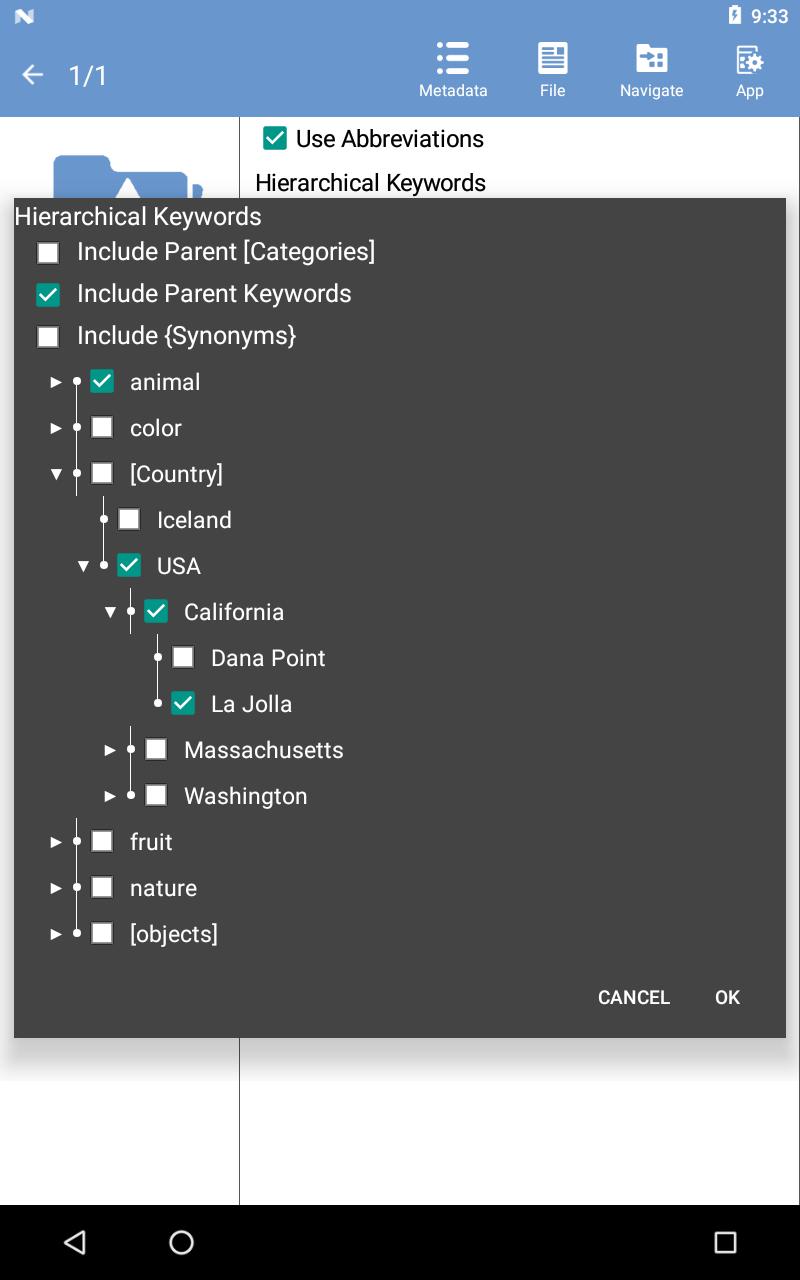The height and width of the screenshot is (1280, 800).
Task: Collapse the California tree node
Action: (x=110, y=612)
